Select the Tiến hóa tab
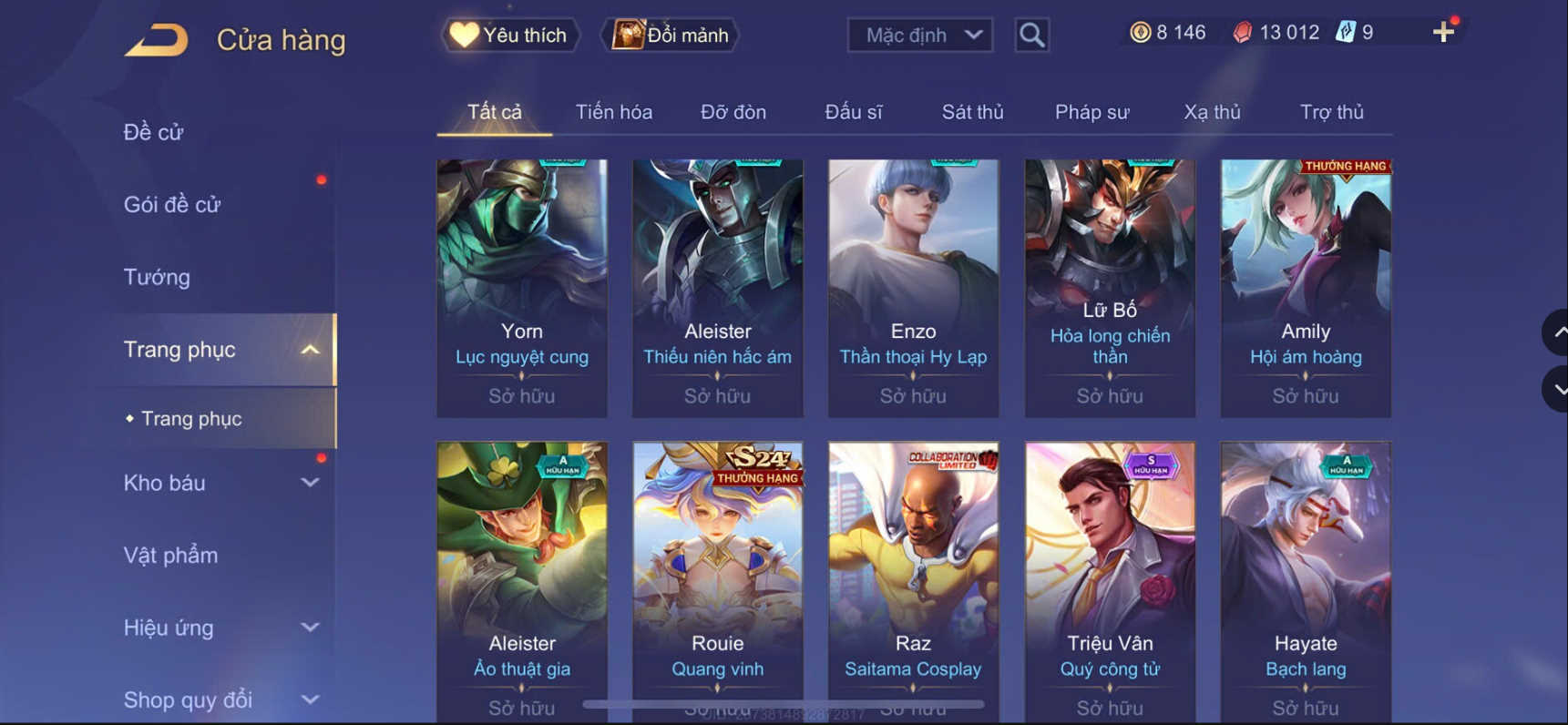 613,112
